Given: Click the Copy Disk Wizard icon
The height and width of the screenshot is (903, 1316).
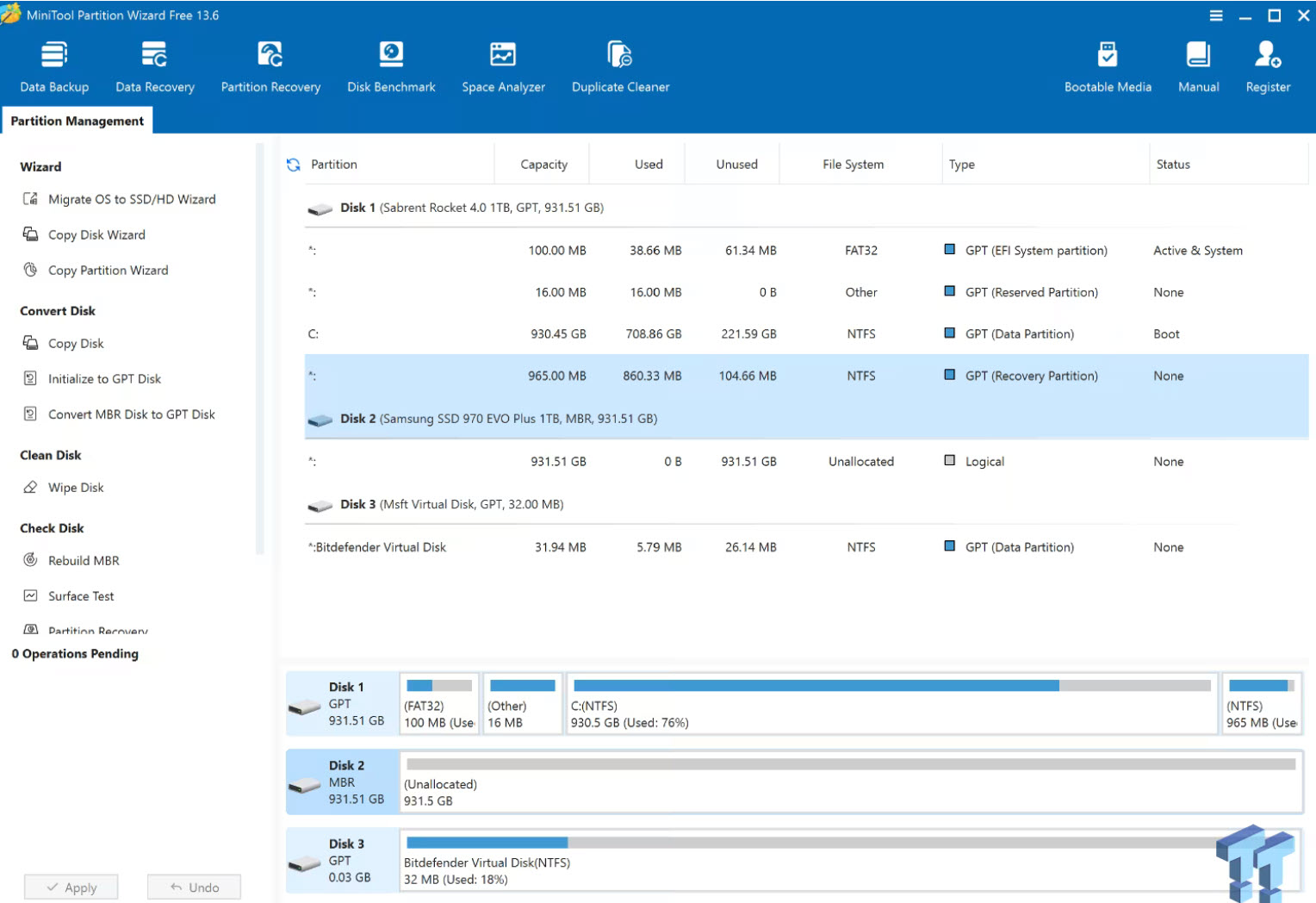Looking at the screenshot, I should coord(30,234).
